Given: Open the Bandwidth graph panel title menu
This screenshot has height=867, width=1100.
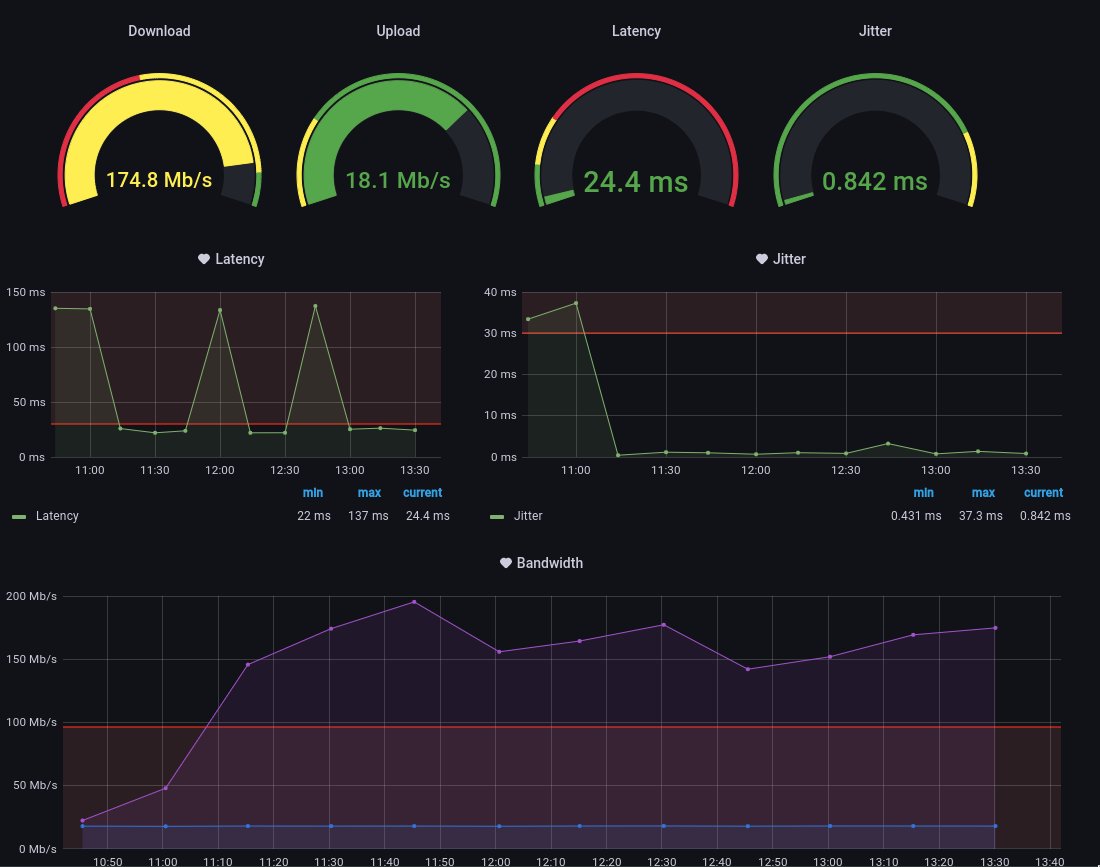Looking at the screenshot, I should (549, 563).
